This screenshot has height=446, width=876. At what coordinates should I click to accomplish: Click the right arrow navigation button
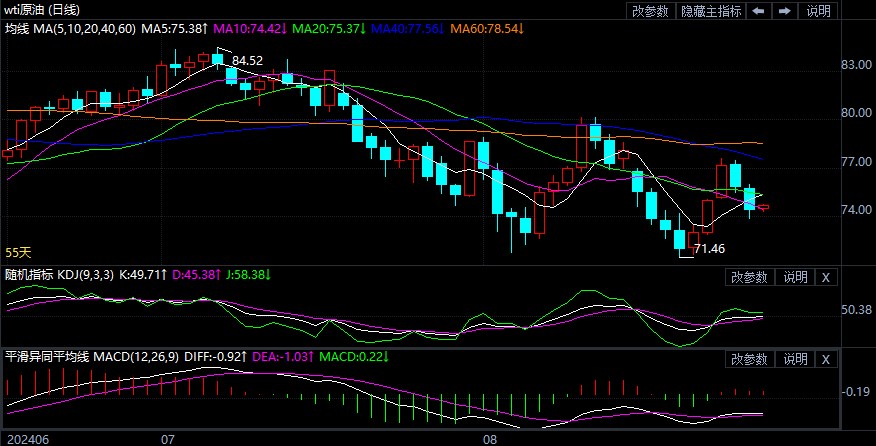785,11
